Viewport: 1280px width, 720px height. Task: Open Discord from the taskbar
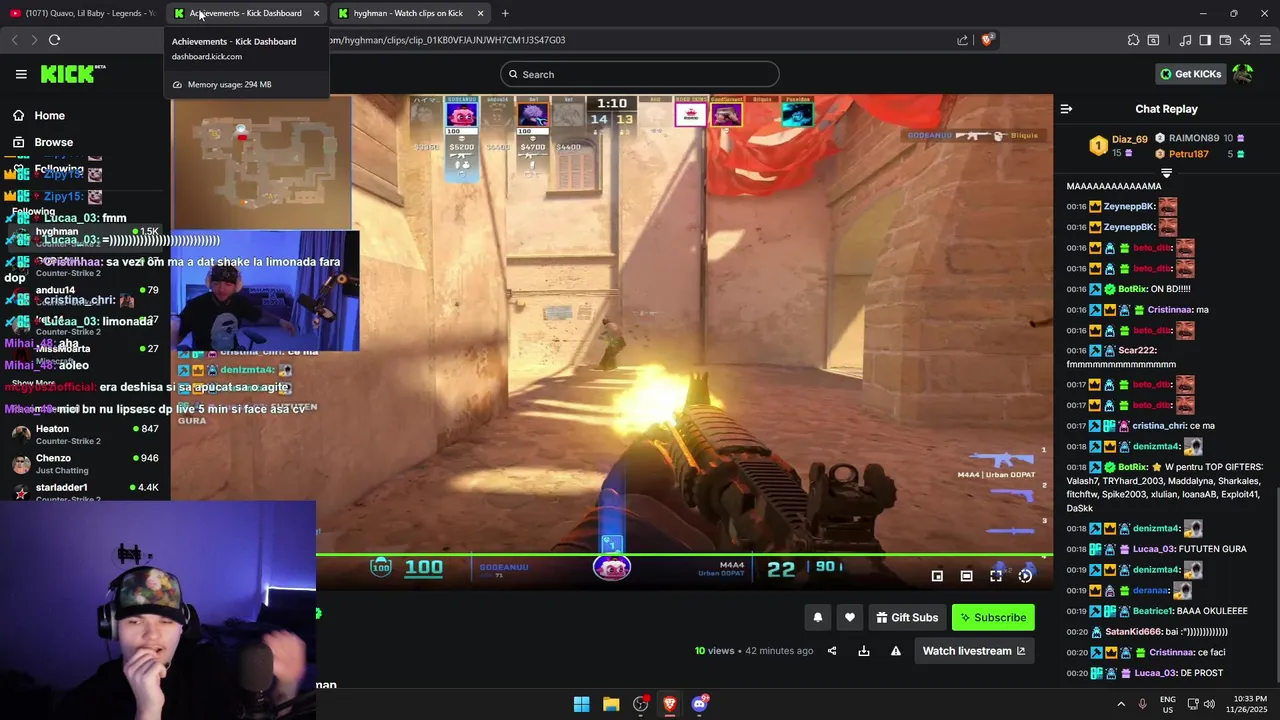699,704
